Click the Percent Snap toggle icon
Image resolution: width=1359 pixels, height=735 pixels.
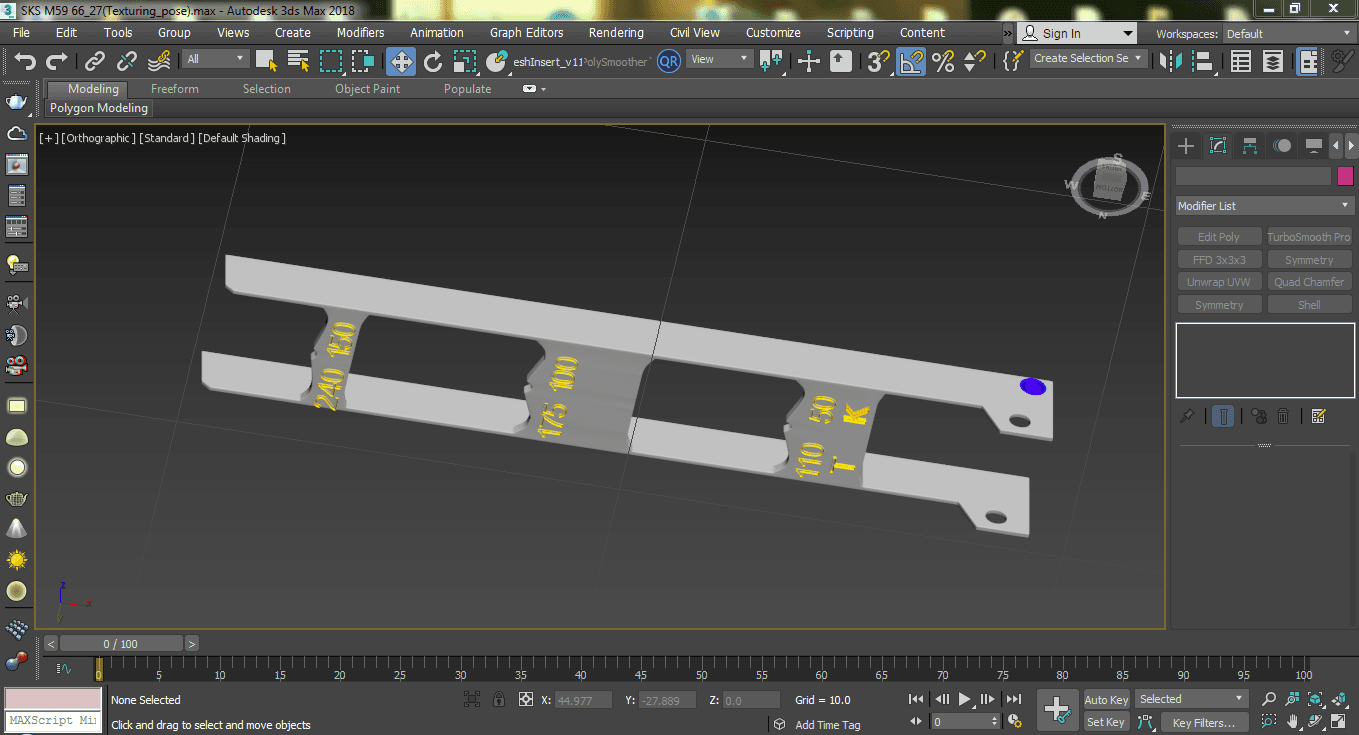tap(942, 62)
